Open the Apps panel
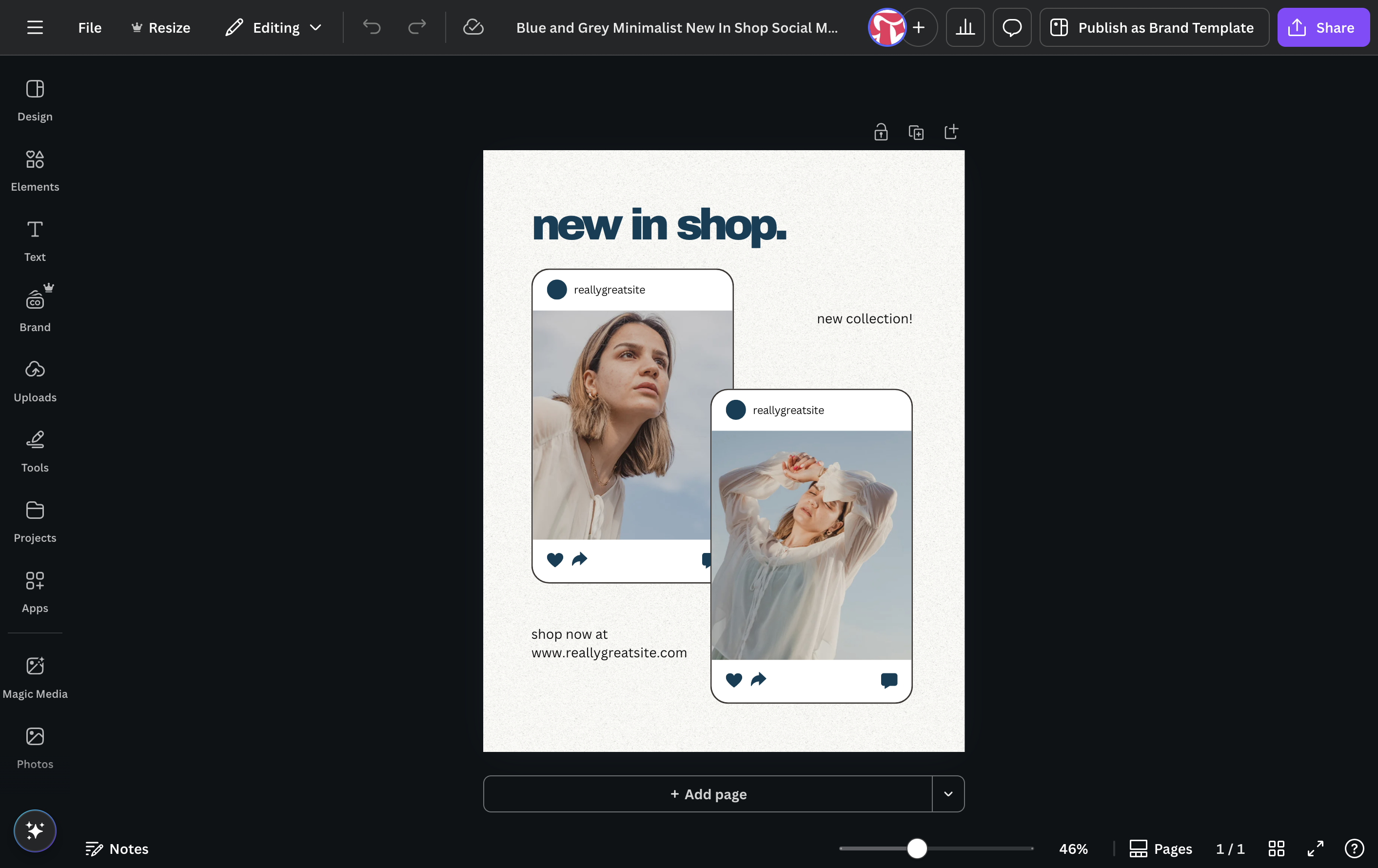Screen dimensions: 1378x868 click(35, 592)
